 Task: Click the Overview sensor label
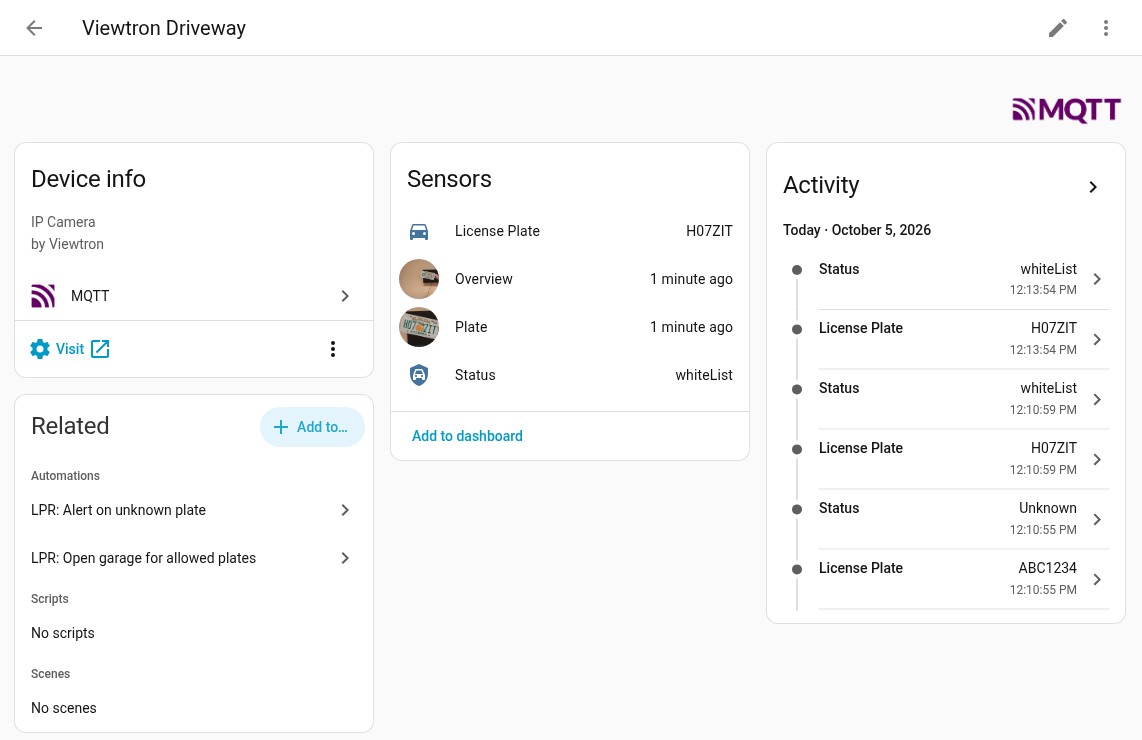pos(484,279)
